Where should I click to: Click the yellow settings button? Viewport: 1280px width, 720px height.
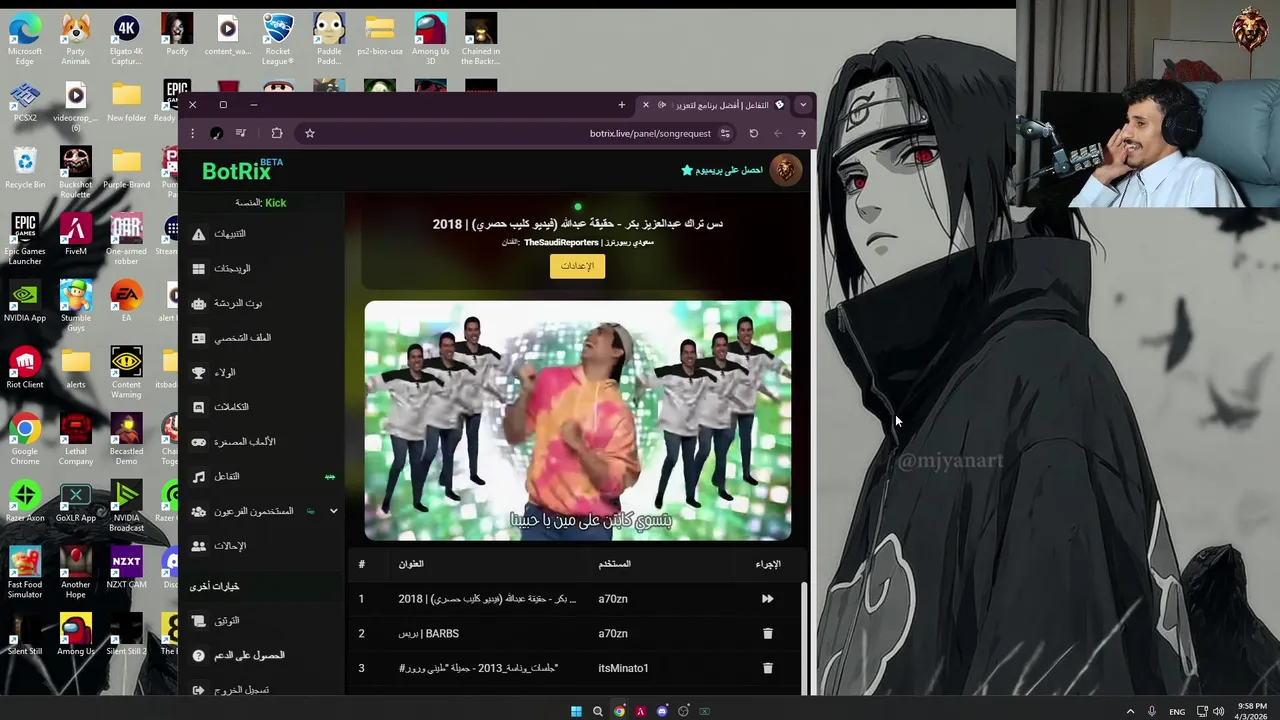click(x=577, y=266)
